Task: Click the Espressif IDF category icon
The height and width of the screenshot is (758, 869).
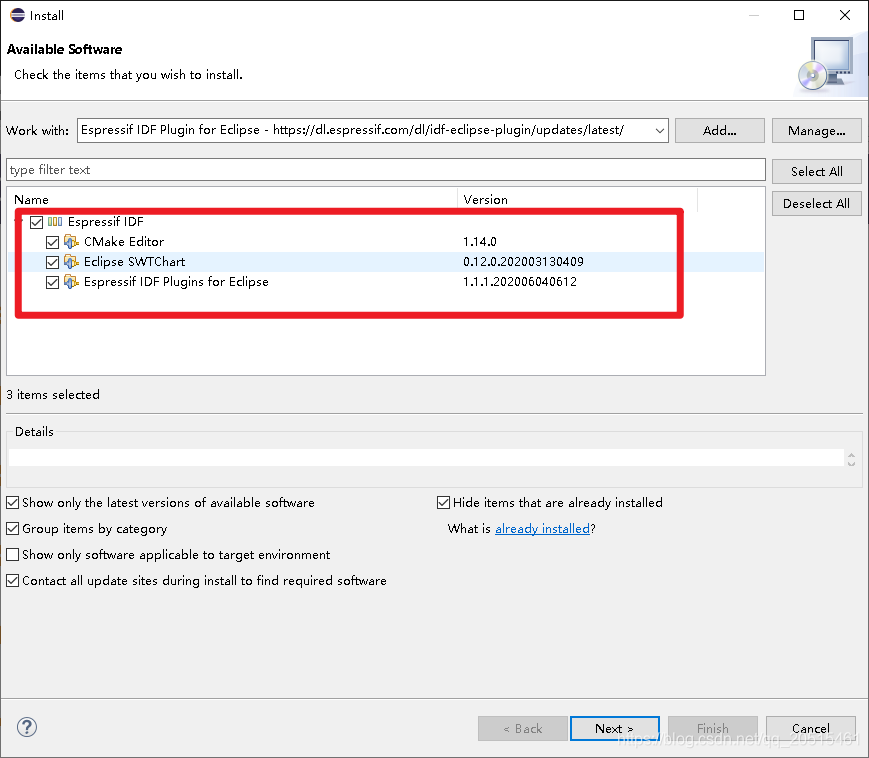Action: click(x=54, y=222)
